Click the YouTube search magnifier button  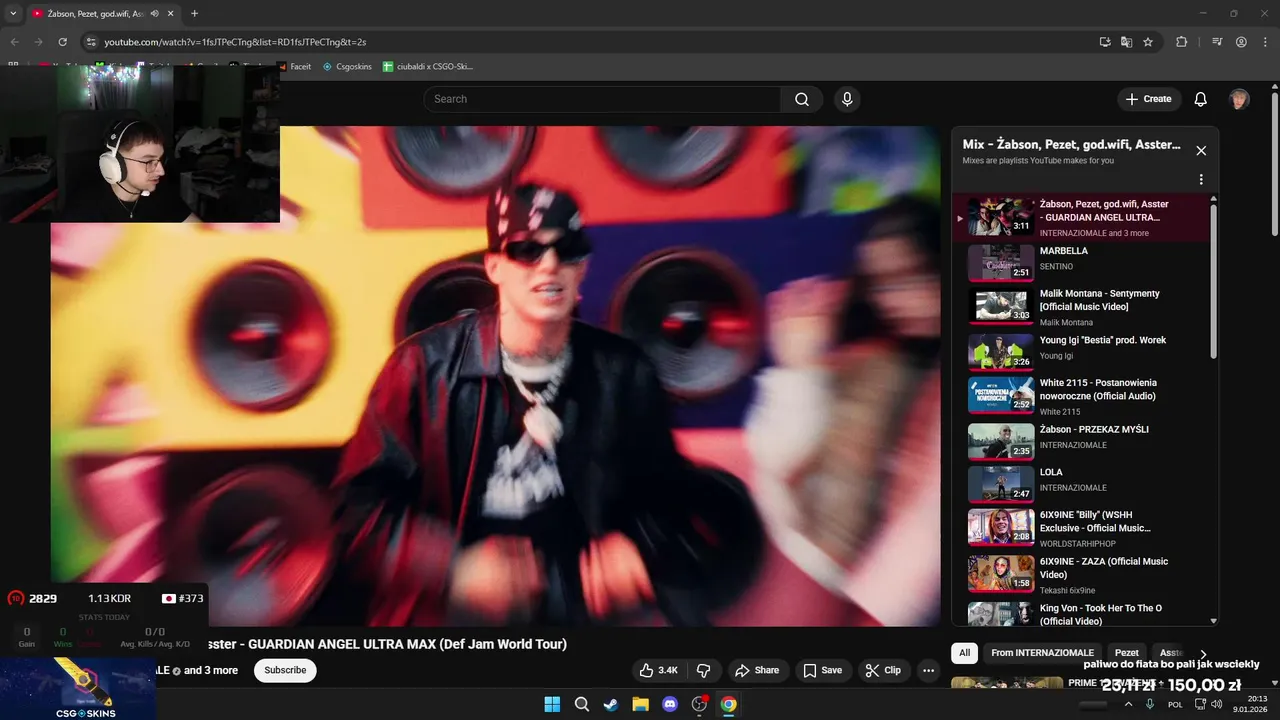802,99
